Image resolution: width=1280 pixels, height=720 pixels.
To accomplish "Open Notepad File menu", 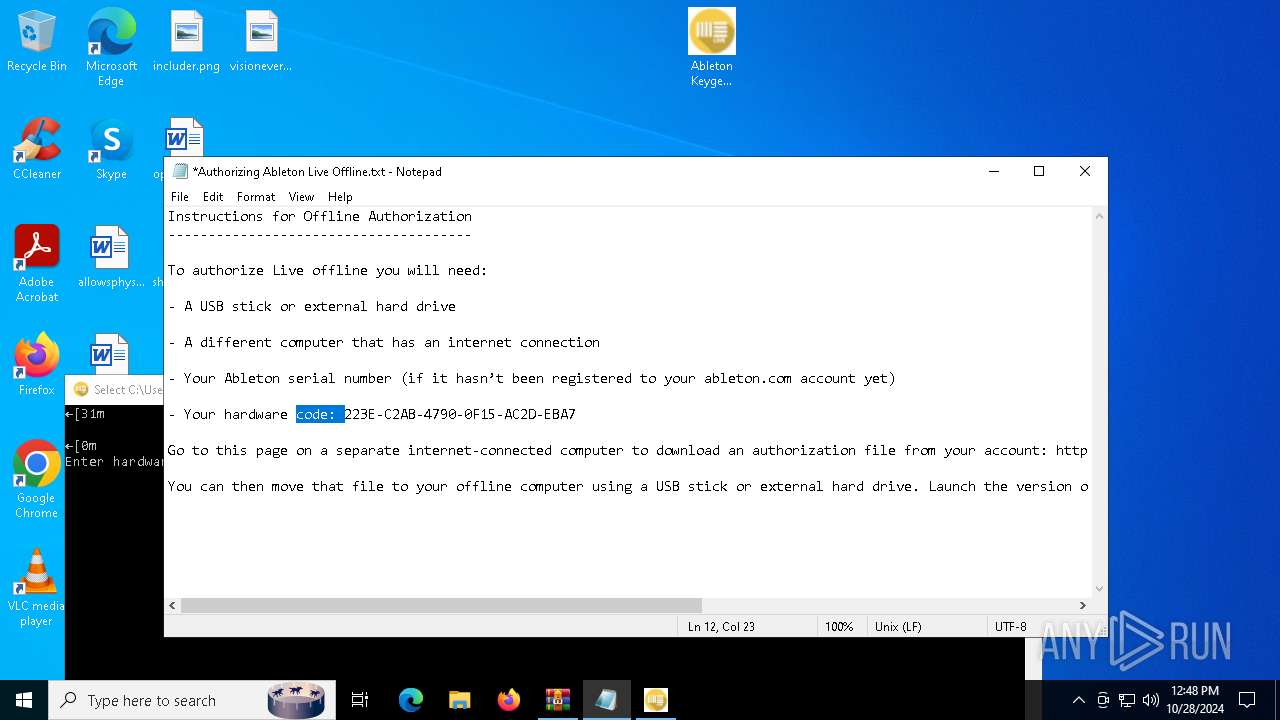I will (180, 197).
